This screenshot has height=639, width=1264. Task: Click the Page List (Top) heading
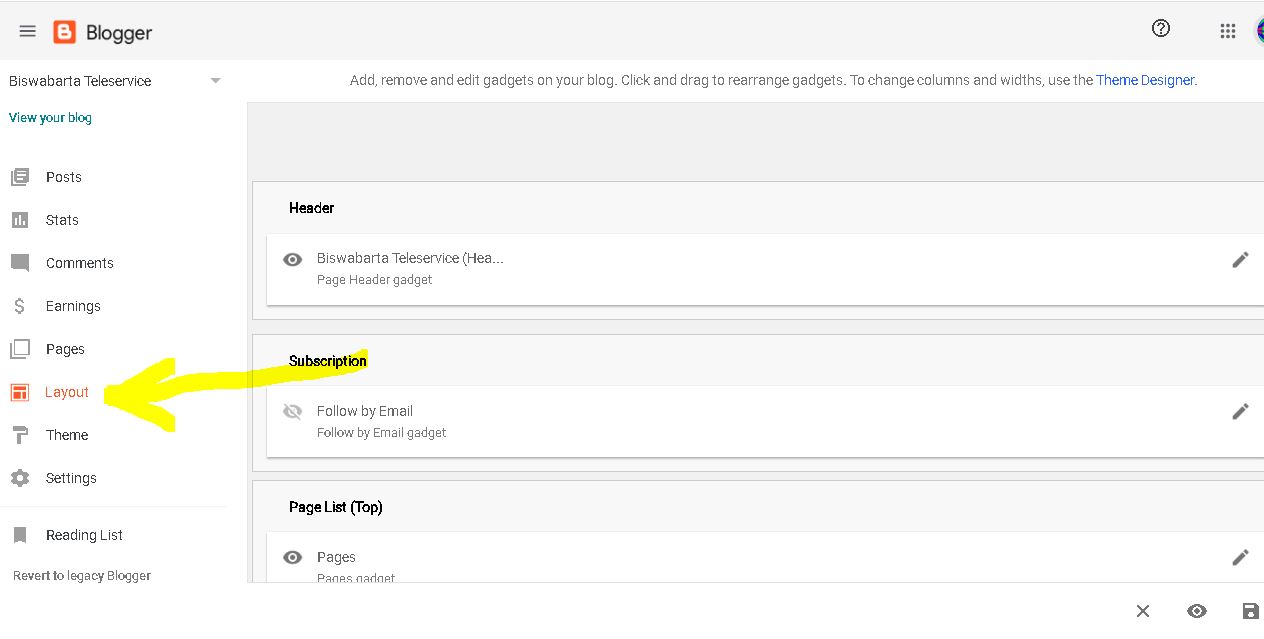336,507
